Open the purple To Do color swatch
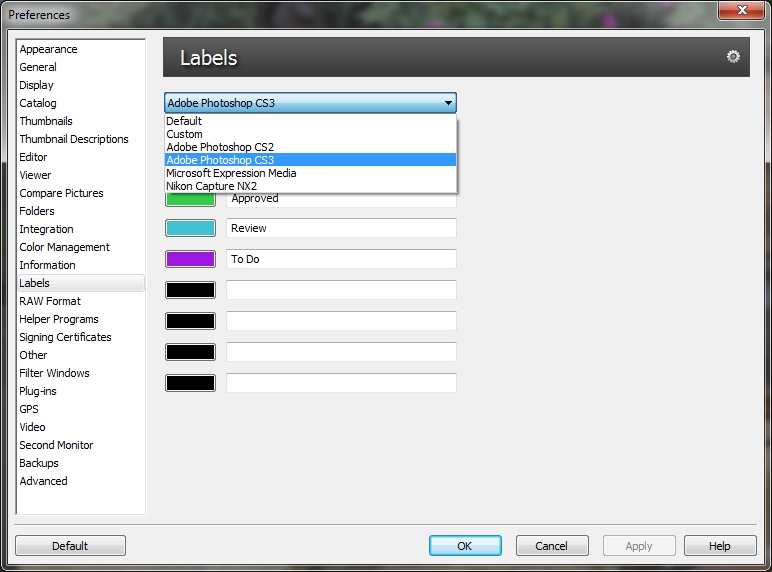 coord(191,259)
